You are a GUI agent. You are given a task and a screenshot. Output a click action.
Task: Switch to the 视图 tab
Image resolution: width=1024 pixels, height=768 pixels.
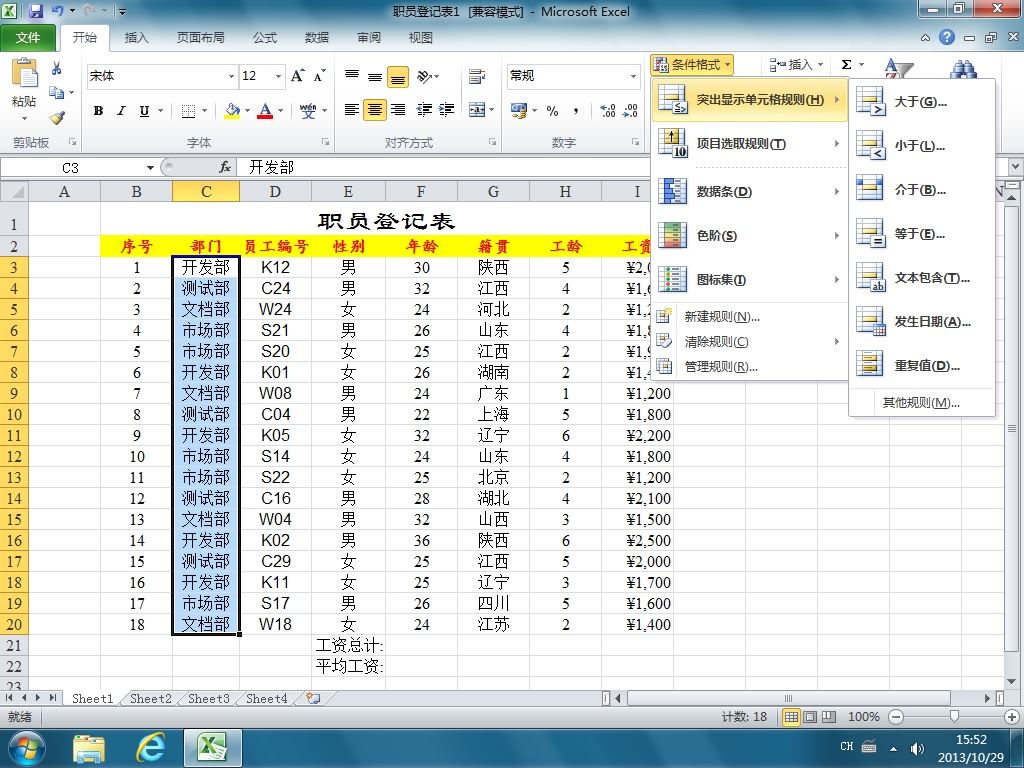click(421, 38)
